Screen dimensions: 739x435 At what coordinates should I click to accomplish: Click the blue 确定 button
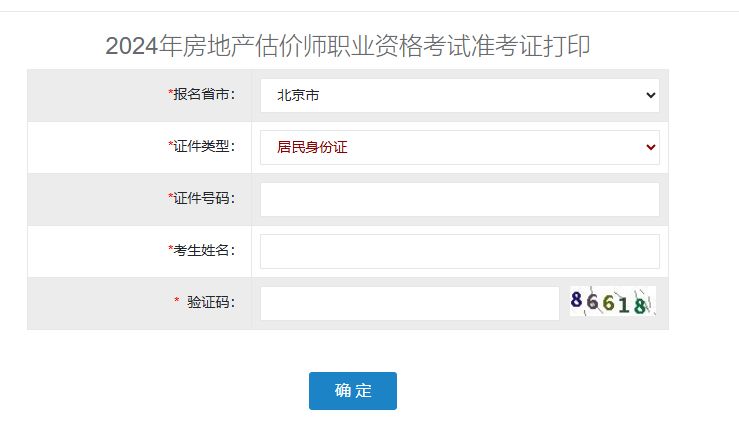coord(353,391)
